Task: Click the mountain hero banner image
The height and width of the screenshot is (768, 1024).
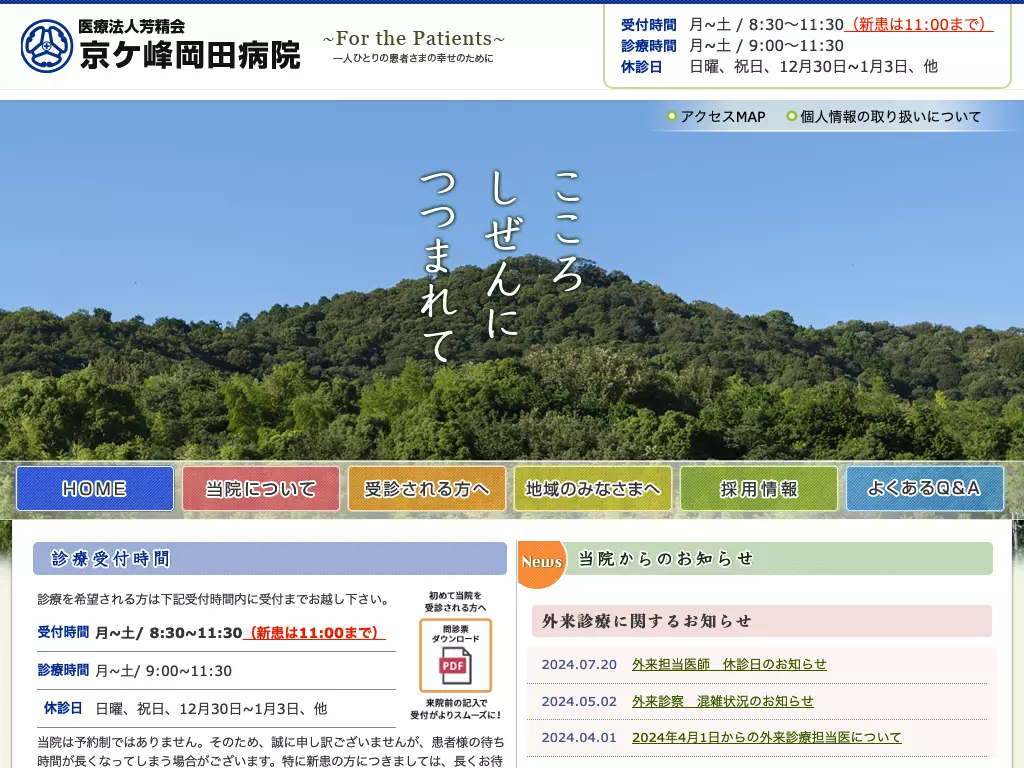Action: [512, 281]
